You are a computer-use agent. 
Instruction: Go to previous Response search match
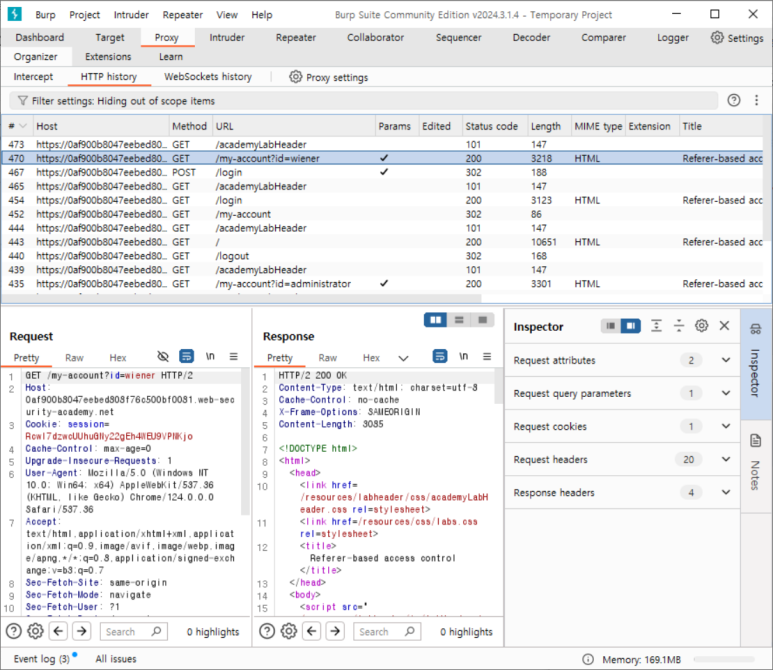click(312, 631)
